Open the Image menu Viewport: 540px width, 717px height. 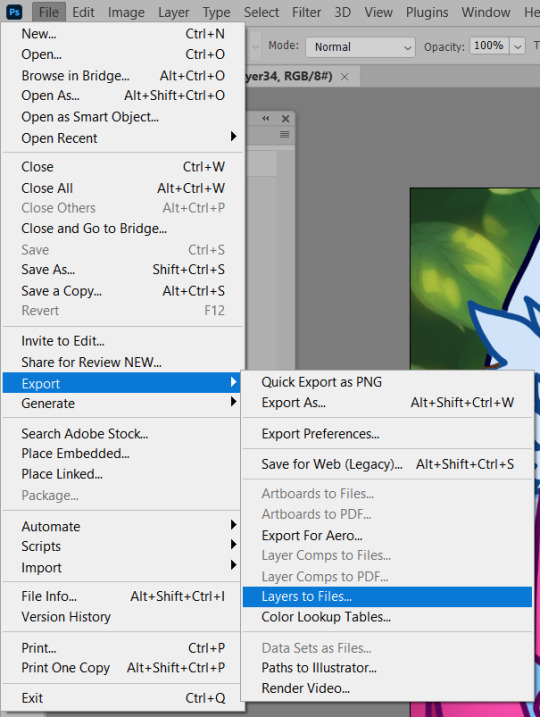click(x=126, y=12)
